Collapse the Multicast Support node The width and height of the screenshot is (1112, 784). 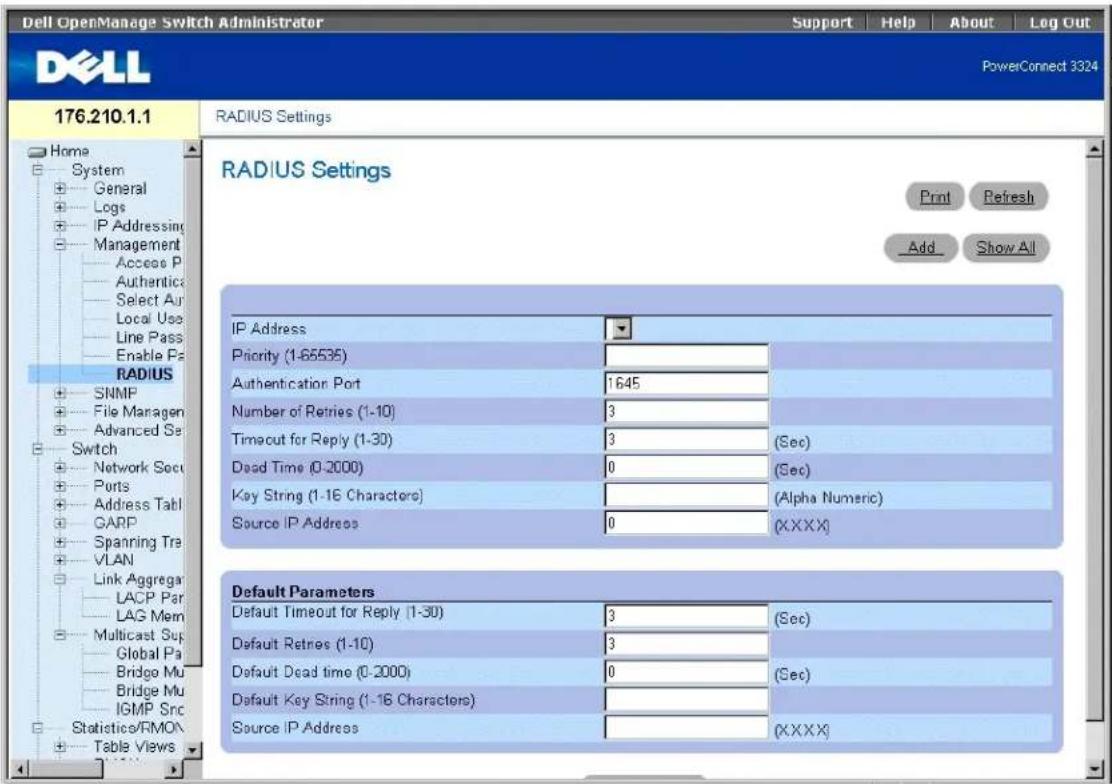[x=60, y=634]
